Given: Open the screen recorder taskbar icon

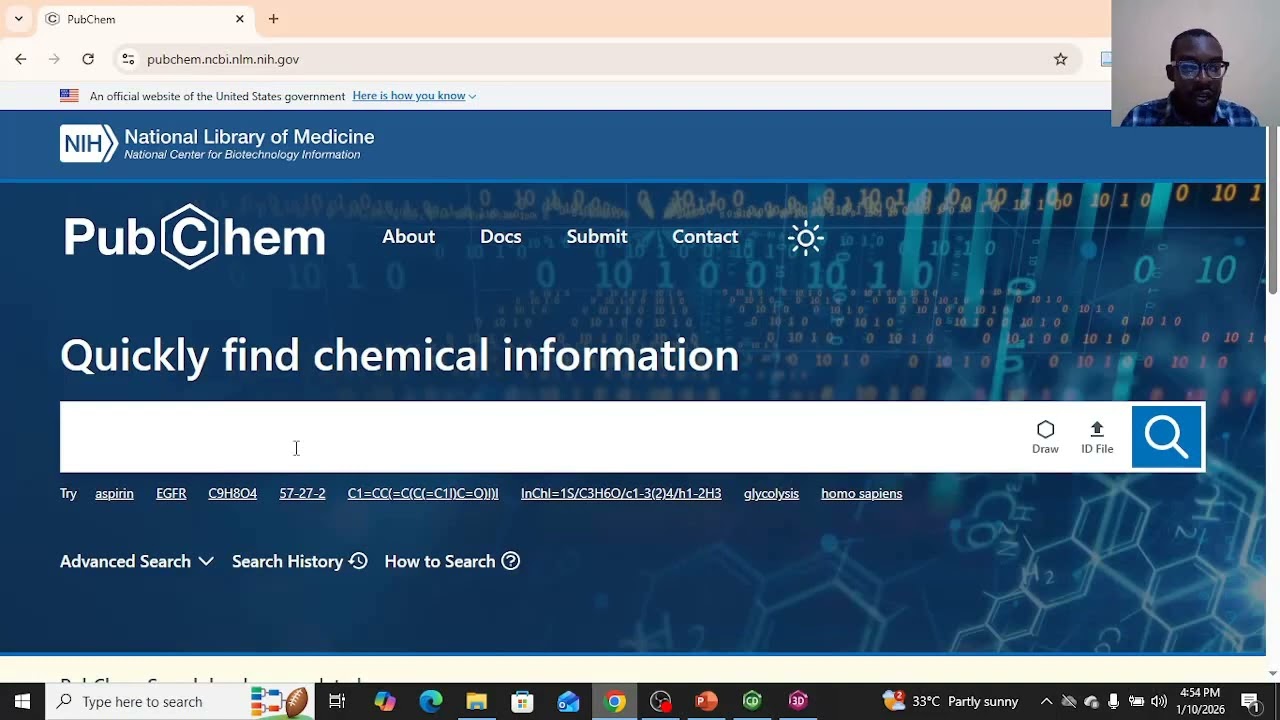Looking at the screenshot, I should point(661,702).
